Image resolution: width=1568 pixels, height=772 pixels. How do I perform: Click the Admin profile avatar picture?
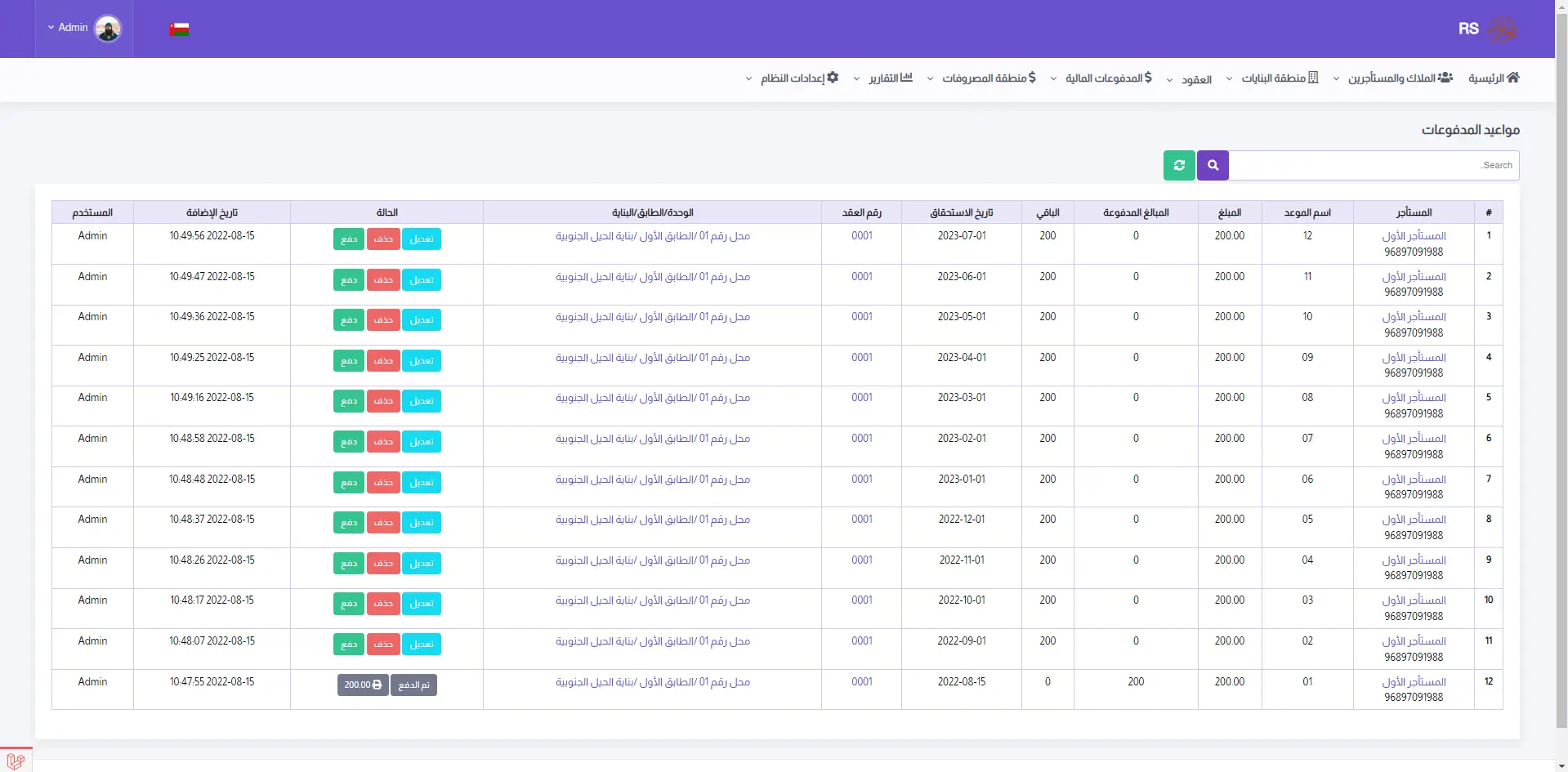click(x=108, y=29)
